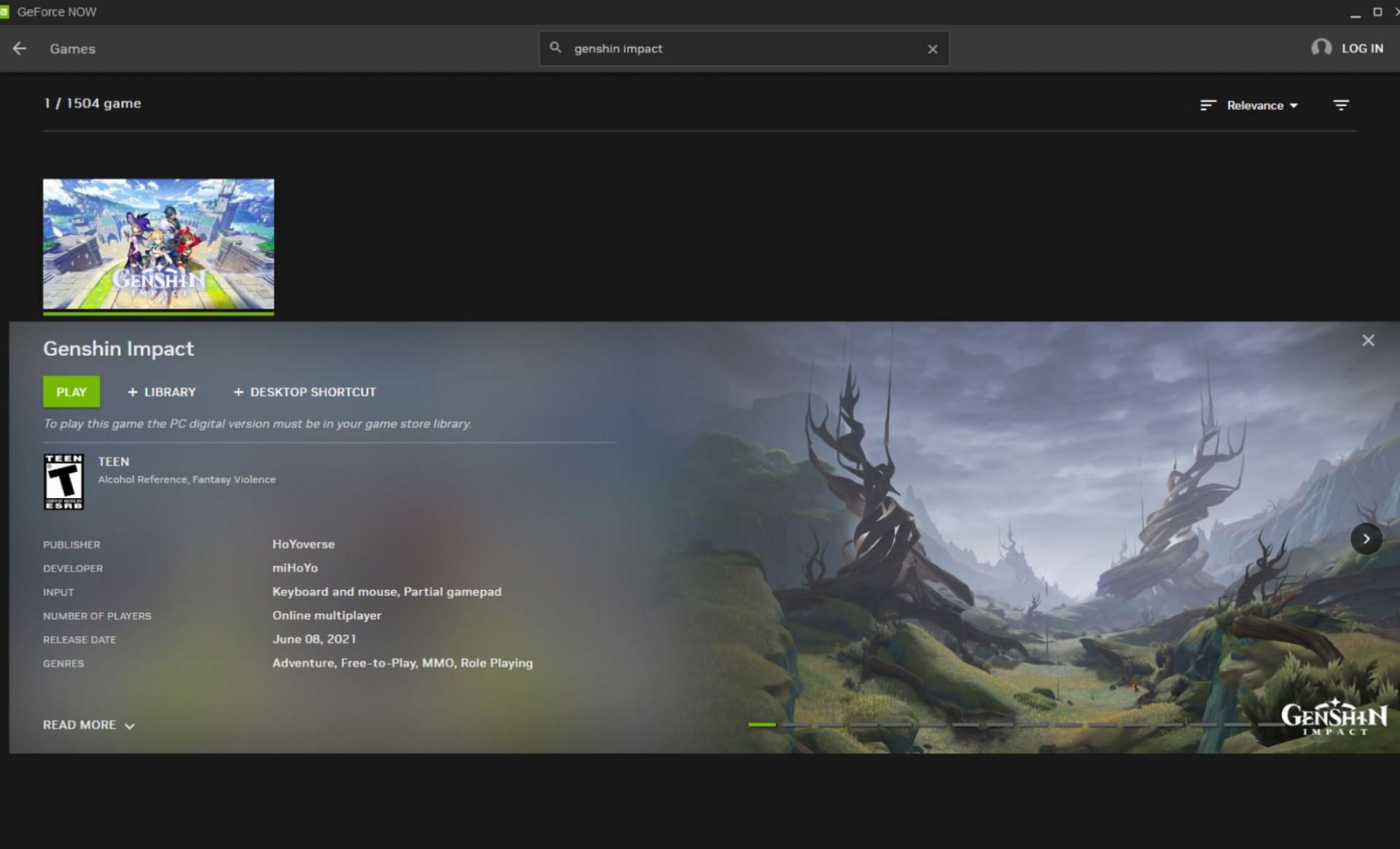1400x849 pixels.
Task: Click the genres 'Adventure, Free-to-Play, MMO, Role Playing'
Action: [x=402, y=663]
